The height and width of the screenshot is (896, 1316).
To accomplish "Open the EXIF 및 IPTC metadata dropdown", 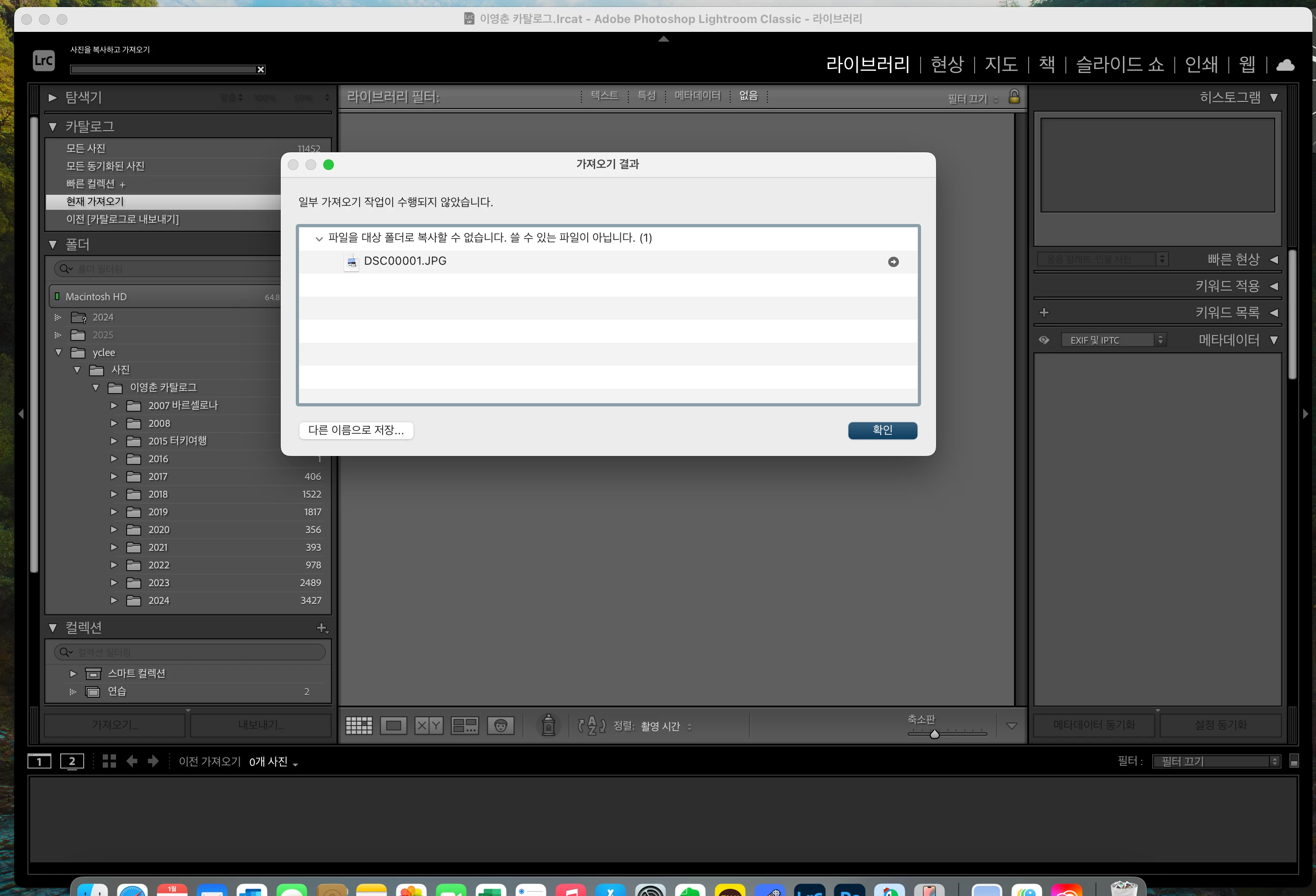I will coord(1113,340).
